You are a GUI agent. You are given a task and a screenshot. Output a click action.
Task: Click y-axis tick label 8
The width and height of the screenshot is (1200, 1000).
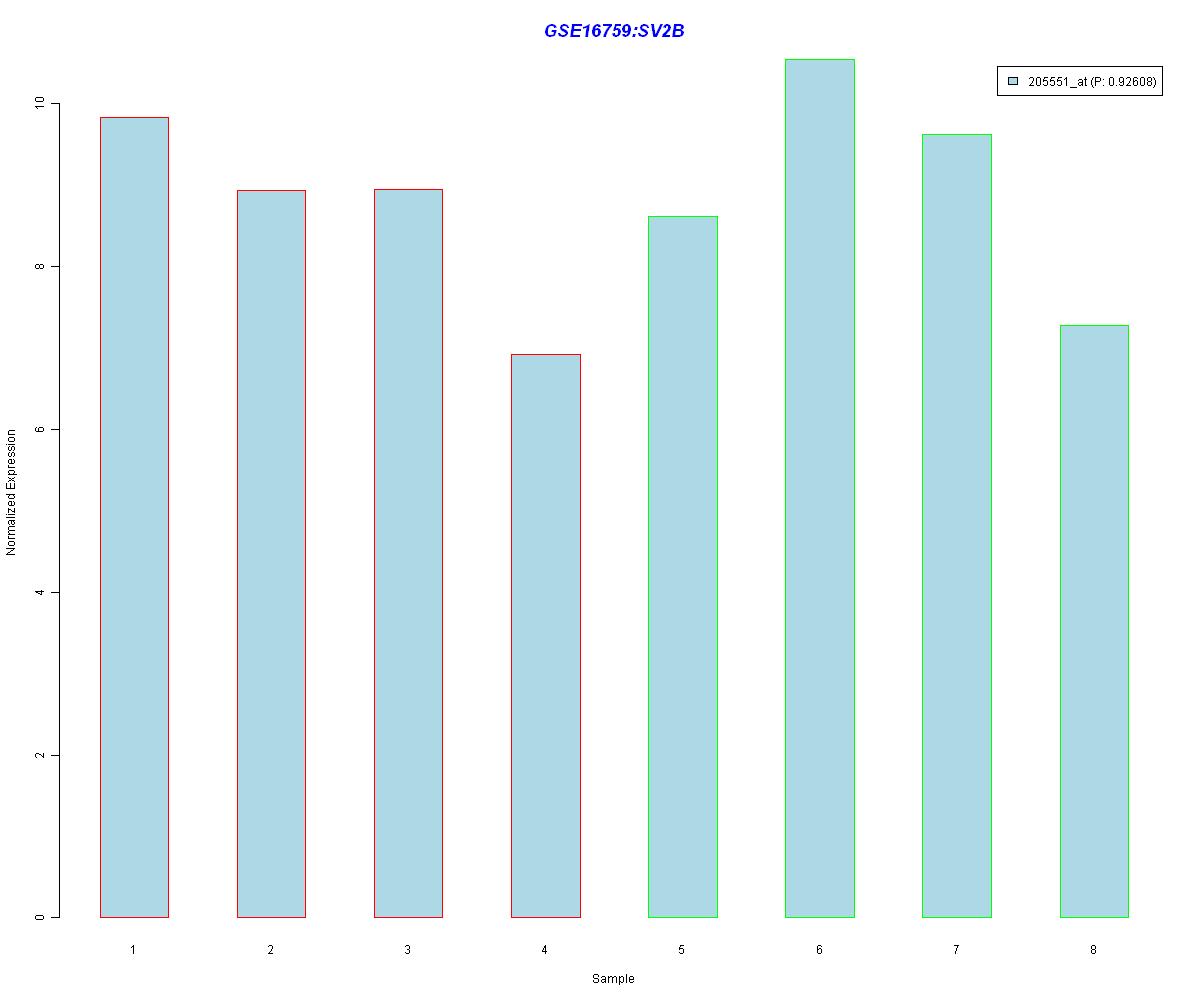click(41, 267)
